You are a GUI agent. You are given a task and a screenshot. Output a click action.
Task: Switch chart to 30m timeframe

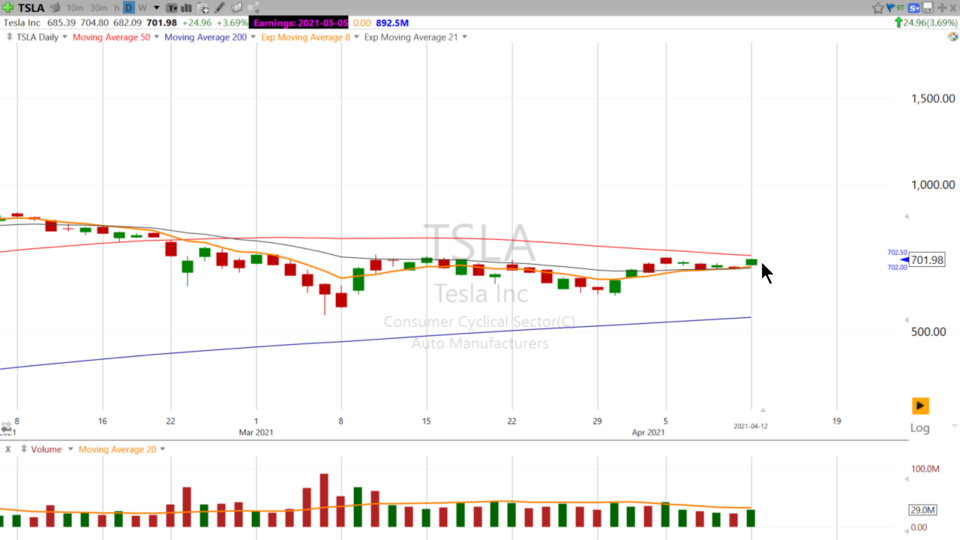pyautogui.click(x=99, y=8)
